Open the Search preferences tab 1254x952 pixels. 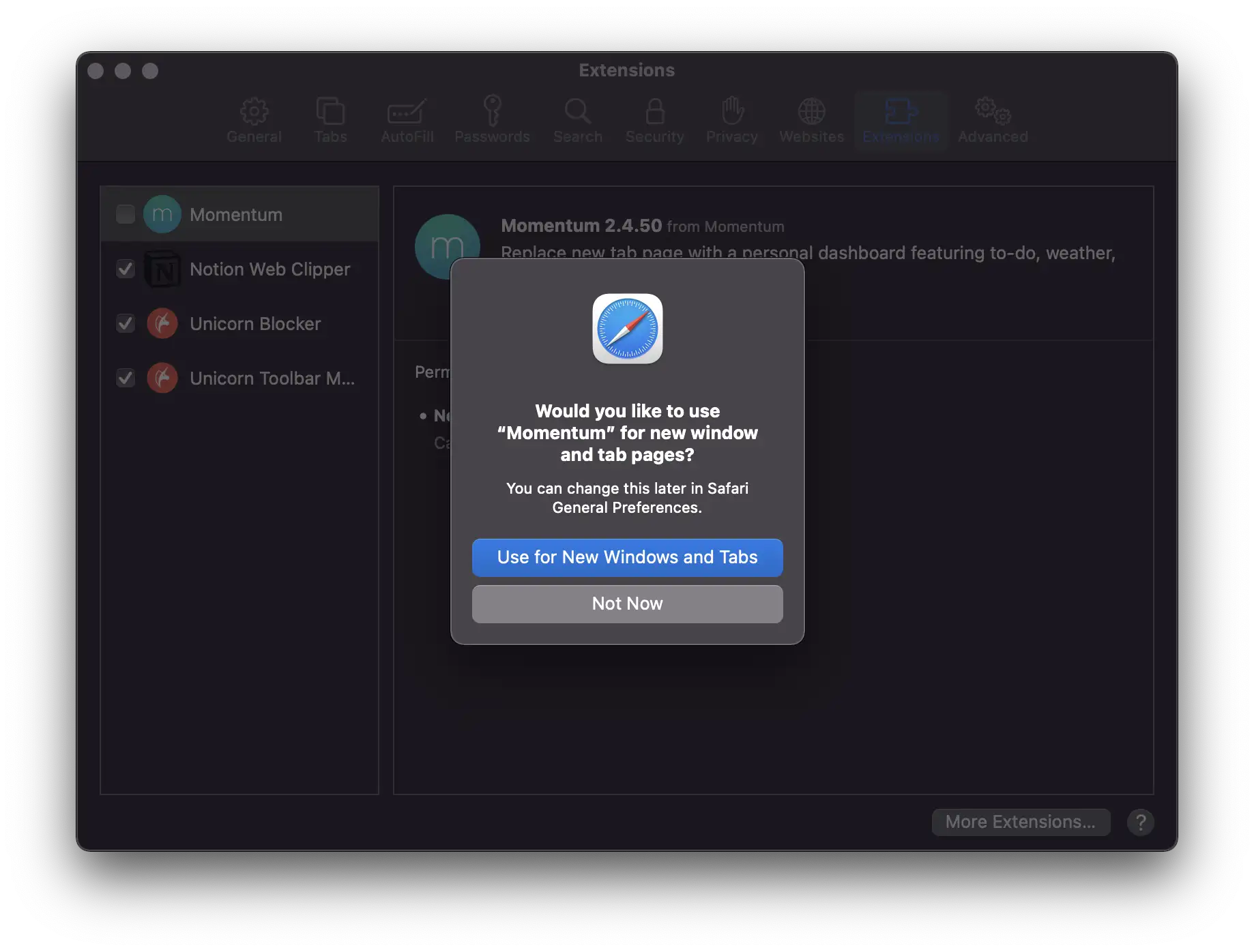(578, 121)
